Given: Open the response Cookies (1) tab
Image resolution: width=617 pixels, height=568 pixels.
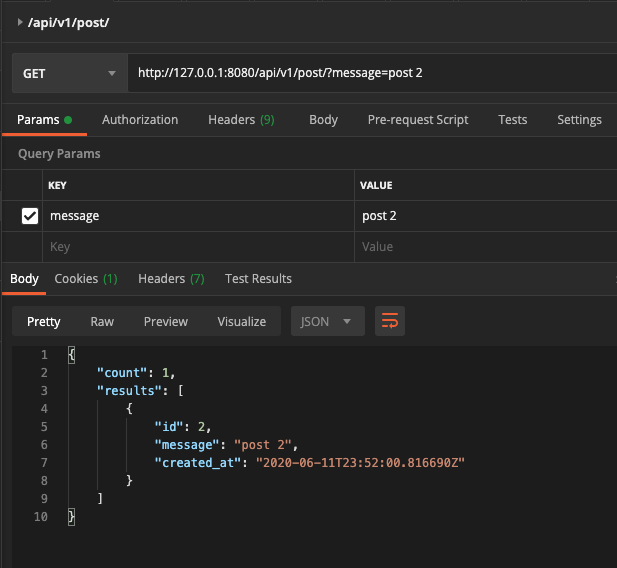Looking at the screenshot, I should pyautogui.click(x=86, y=279).
